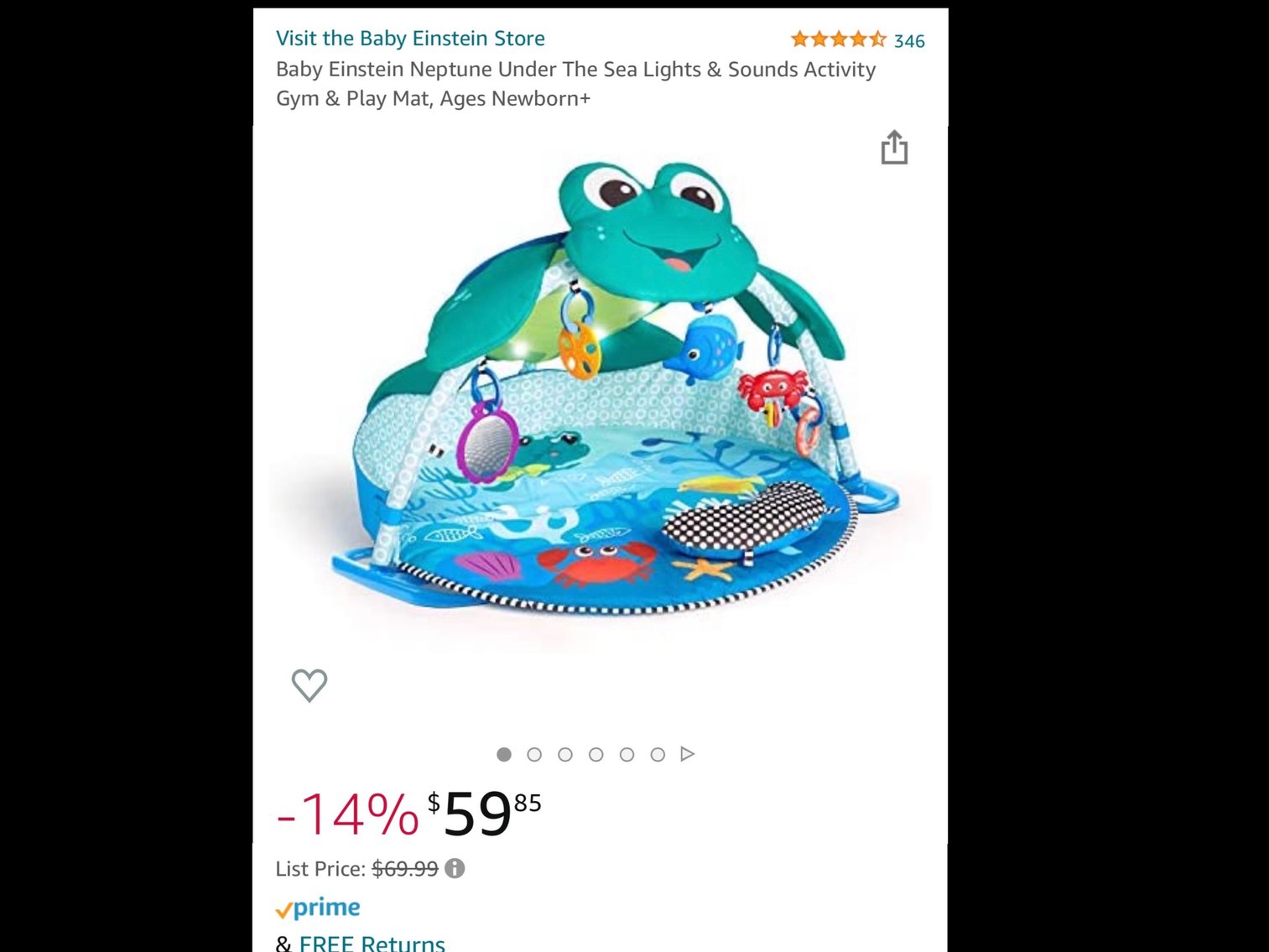This screenshot has width=1269, height=952.
Task: Toggle wishlist with the heart icon
Action: click(x=309, y=684)
